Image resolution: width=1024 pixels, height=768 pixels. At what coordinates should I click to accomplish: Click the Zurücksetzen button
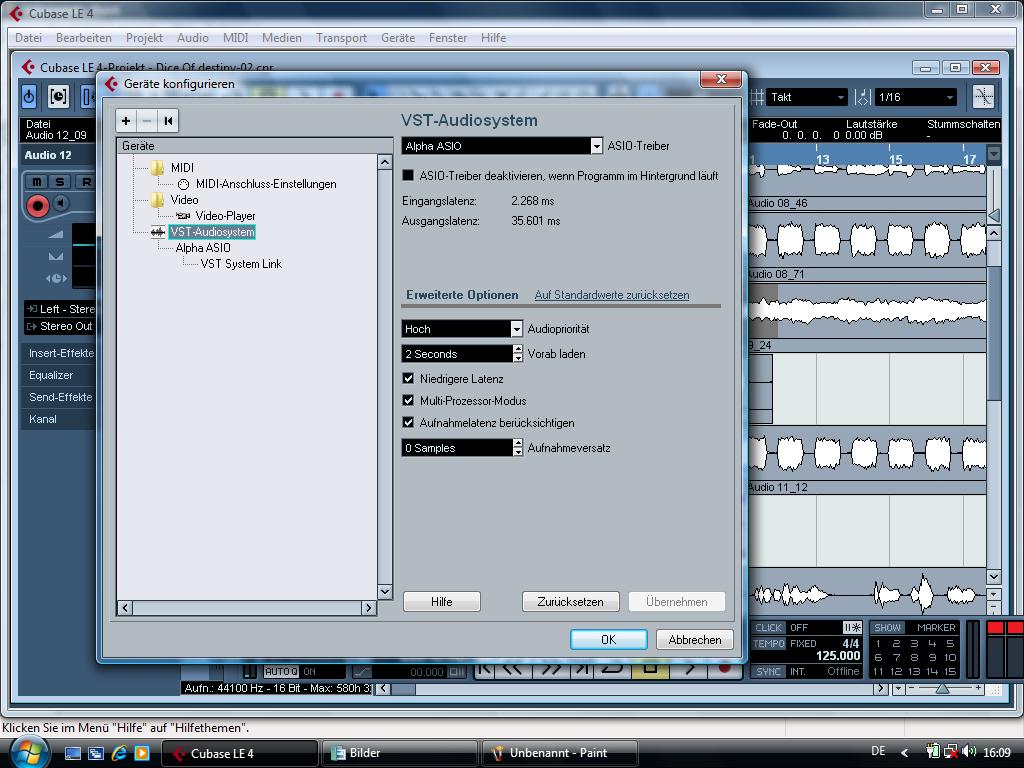click(x=570, y=601)
